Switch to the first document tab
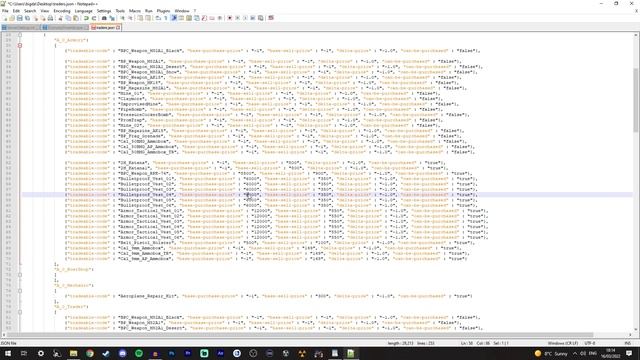This screenshot has height=360, width=640. click(x=20, y=27)
